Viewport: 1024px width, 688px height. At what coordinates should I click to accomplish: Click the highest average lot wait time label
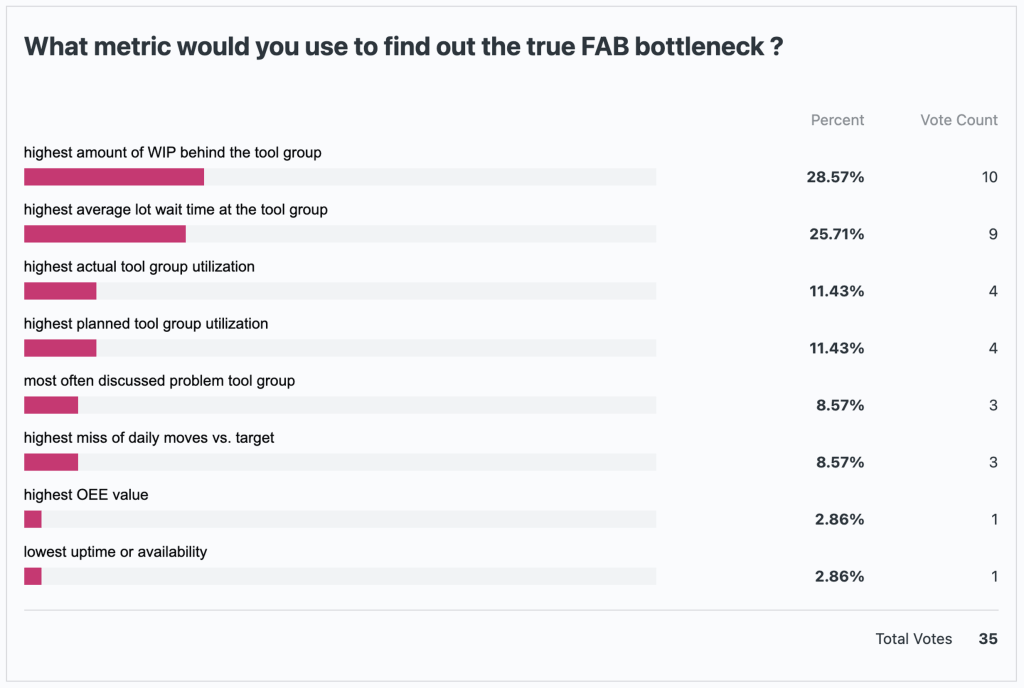click(176, 210)
